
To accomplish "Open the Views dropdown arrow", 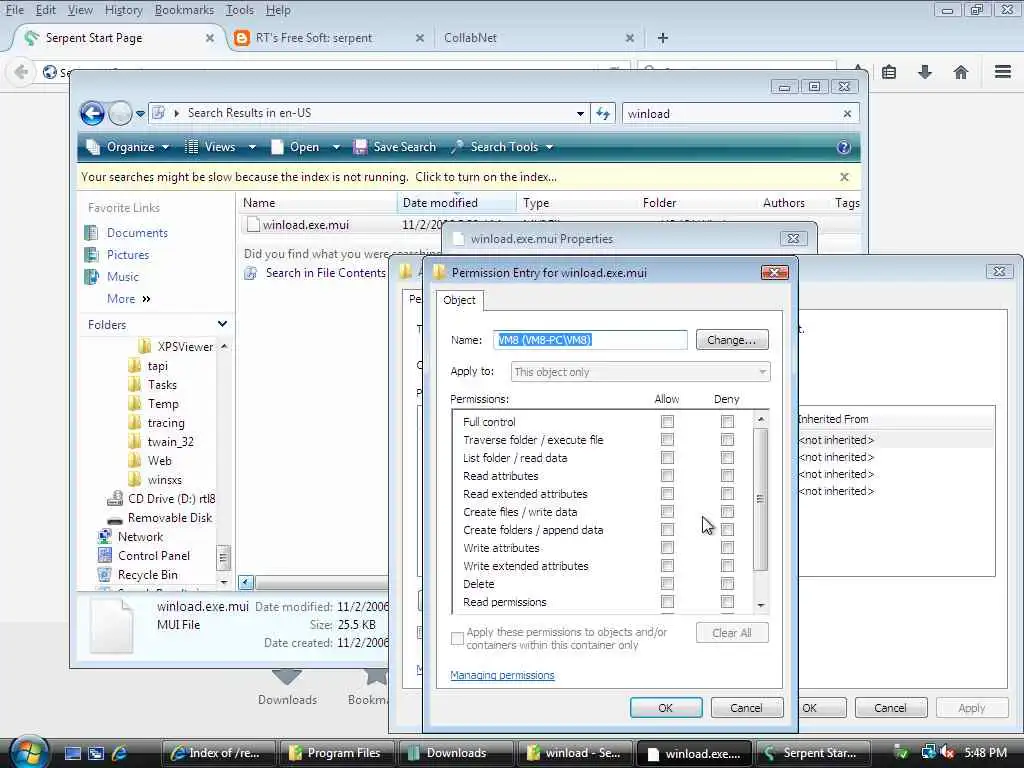I will point(252,147).
